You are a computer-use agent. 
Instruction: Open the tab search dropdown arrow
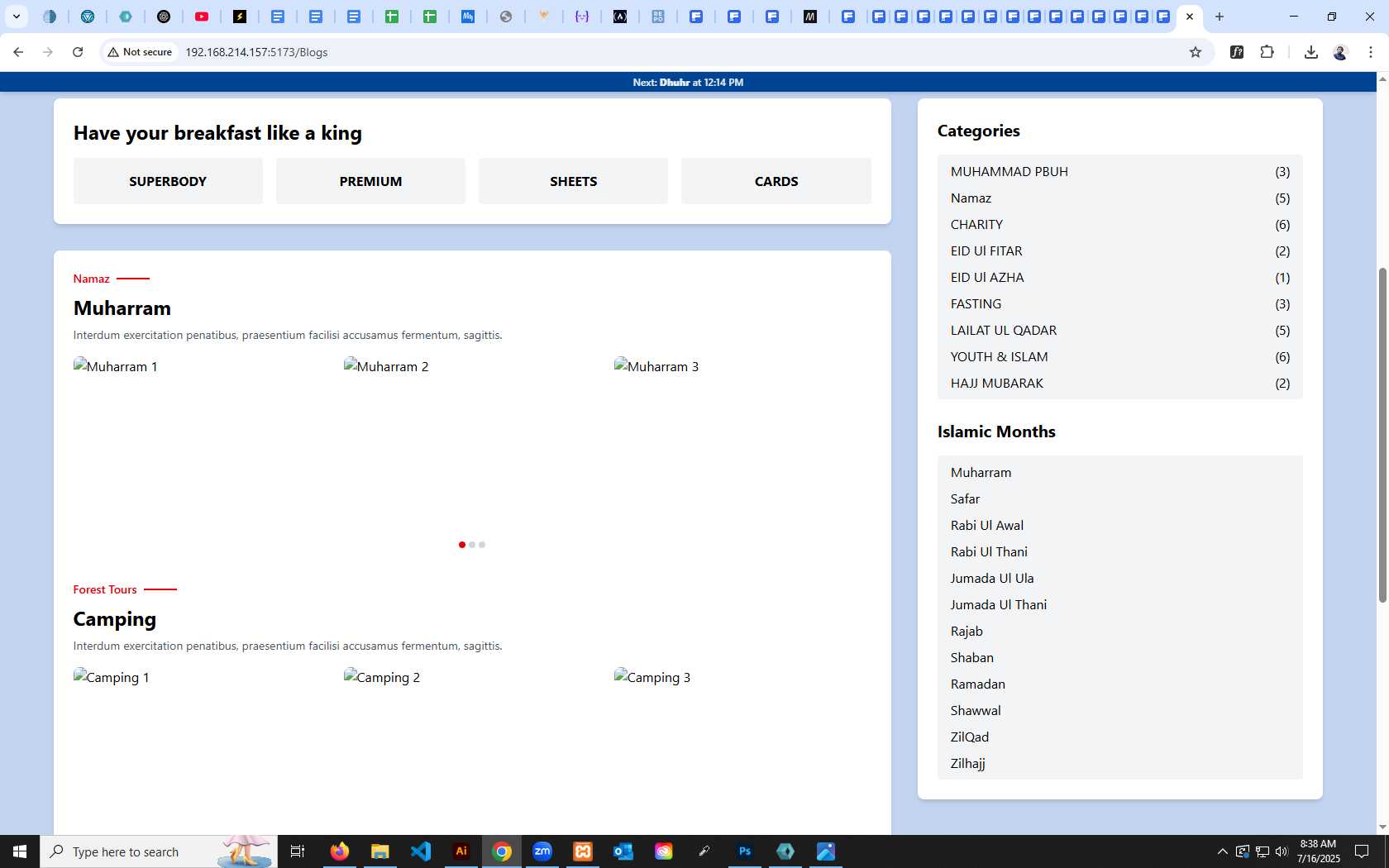[16, 17]
